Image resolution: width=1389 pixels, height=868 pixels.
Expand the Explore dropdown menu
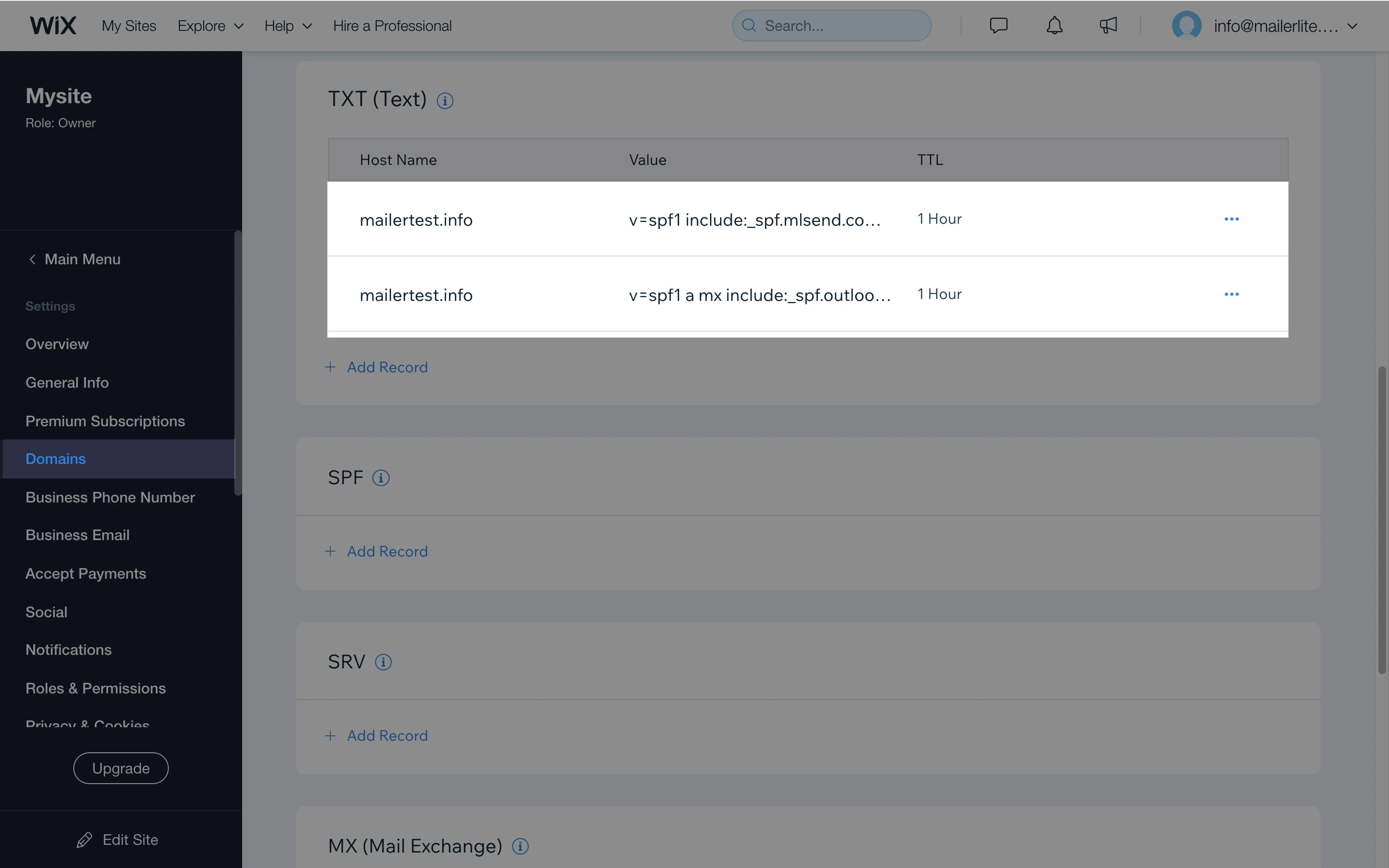210,26
